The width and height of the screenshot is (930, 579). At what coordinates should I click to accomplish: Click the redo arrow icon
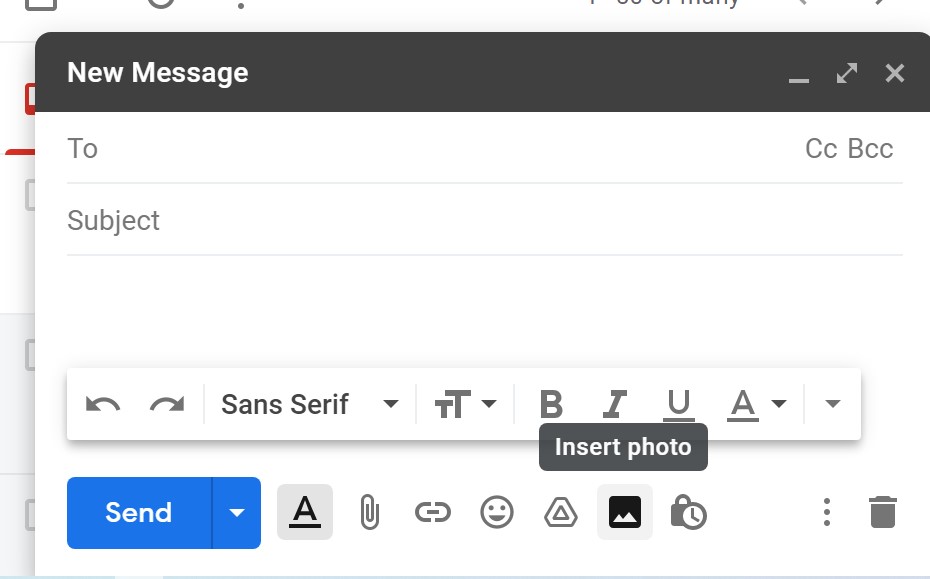[x=167, y=404]
